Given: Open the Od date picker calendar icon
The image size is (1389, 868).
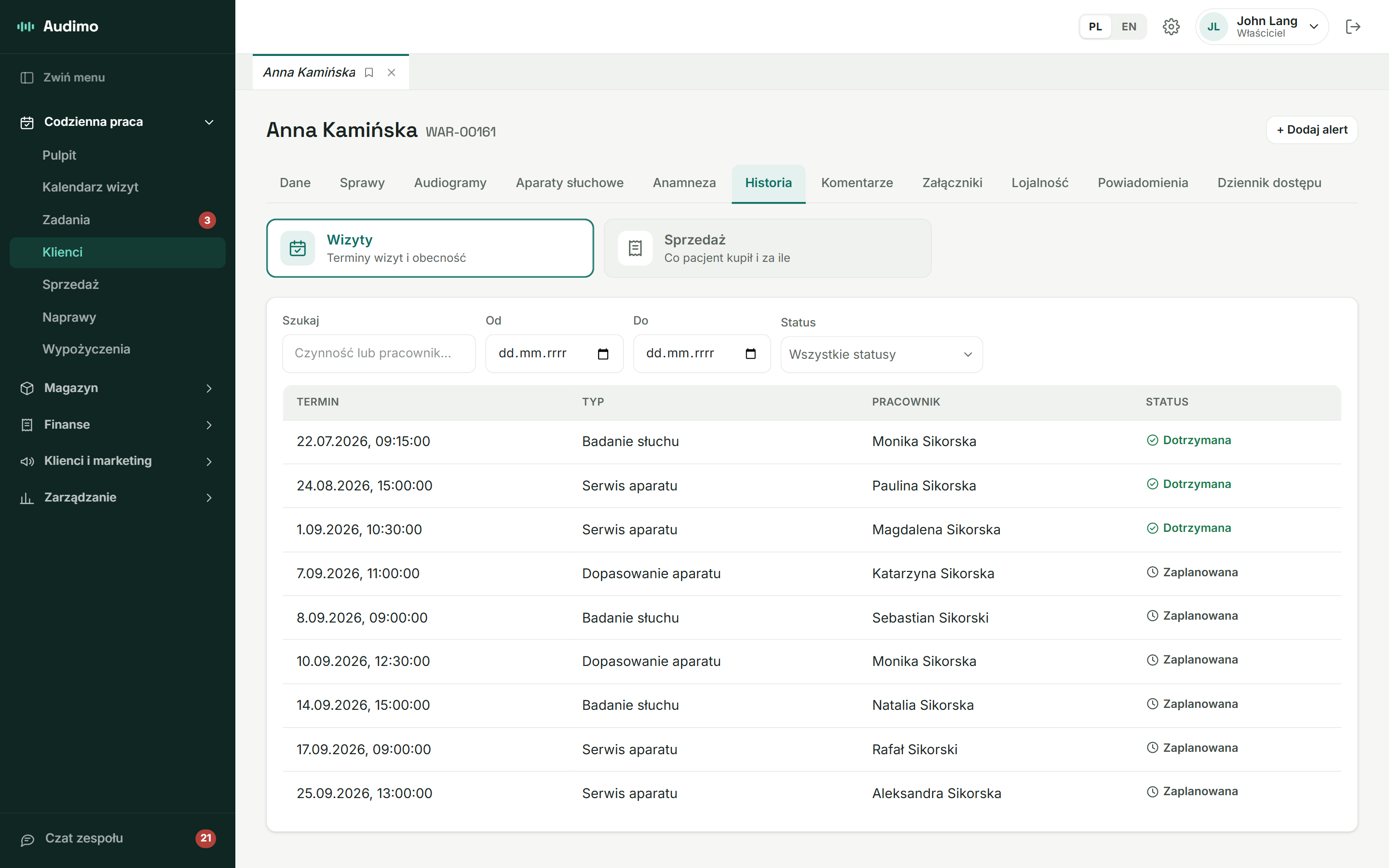Looking at the screenshot, I should 603,353.
